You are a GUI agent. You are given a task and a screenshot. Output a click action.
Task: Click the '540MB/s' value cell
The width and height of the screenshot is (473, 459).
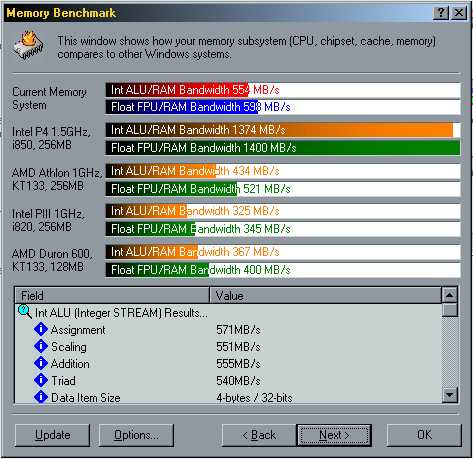pos(238,381)
